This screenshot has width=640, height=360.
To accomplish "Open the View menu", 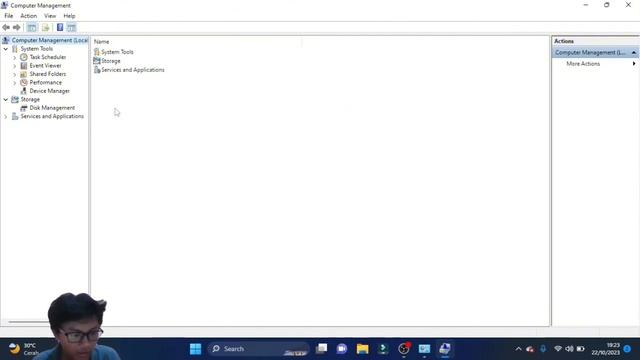I will [x=50, y=16].
